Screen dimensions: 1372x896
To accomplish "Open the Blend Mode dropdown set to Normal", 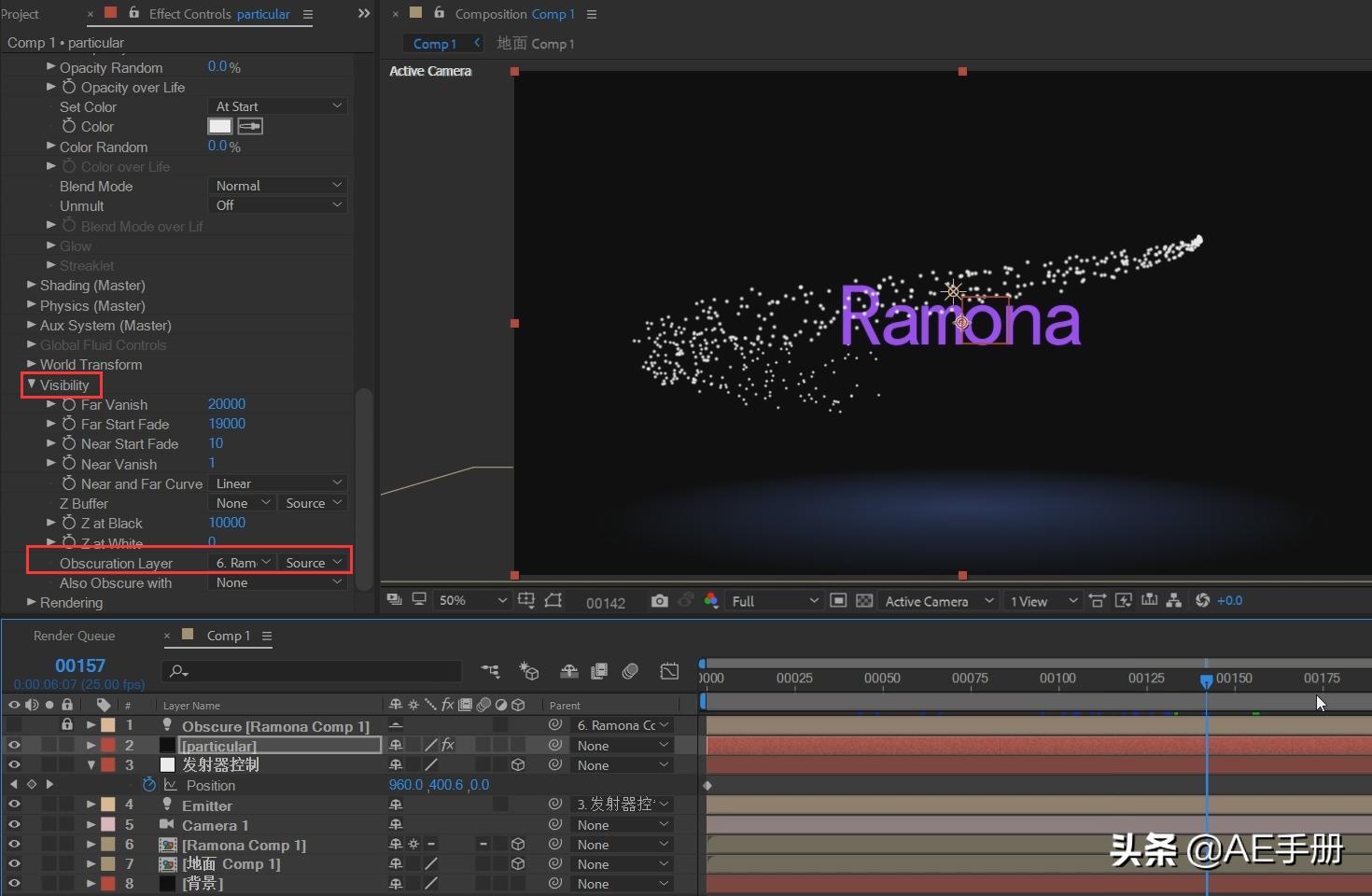I will pyautogui.click(x=278, y=186).
